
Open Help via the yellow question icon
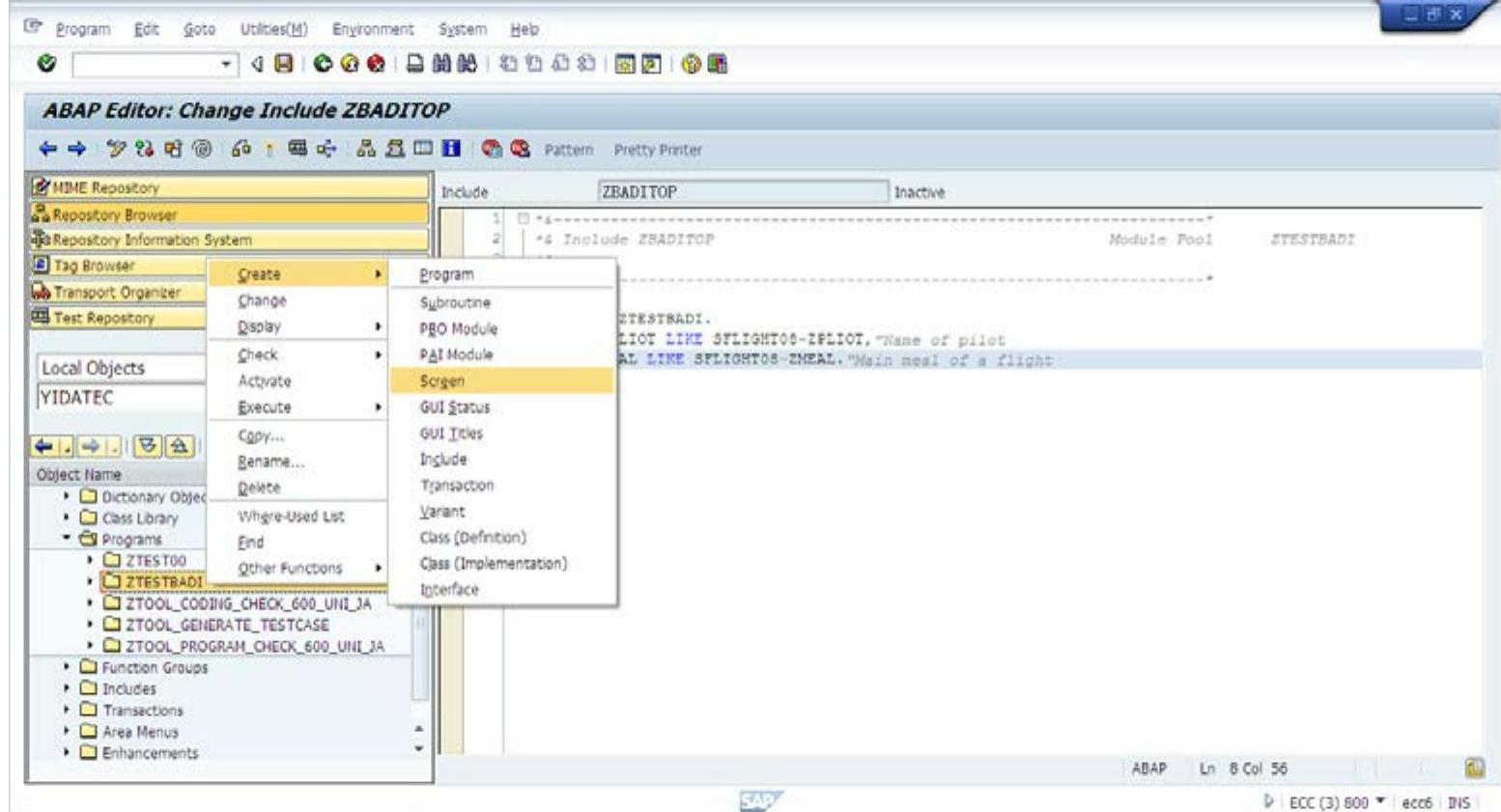pos(691,65)
